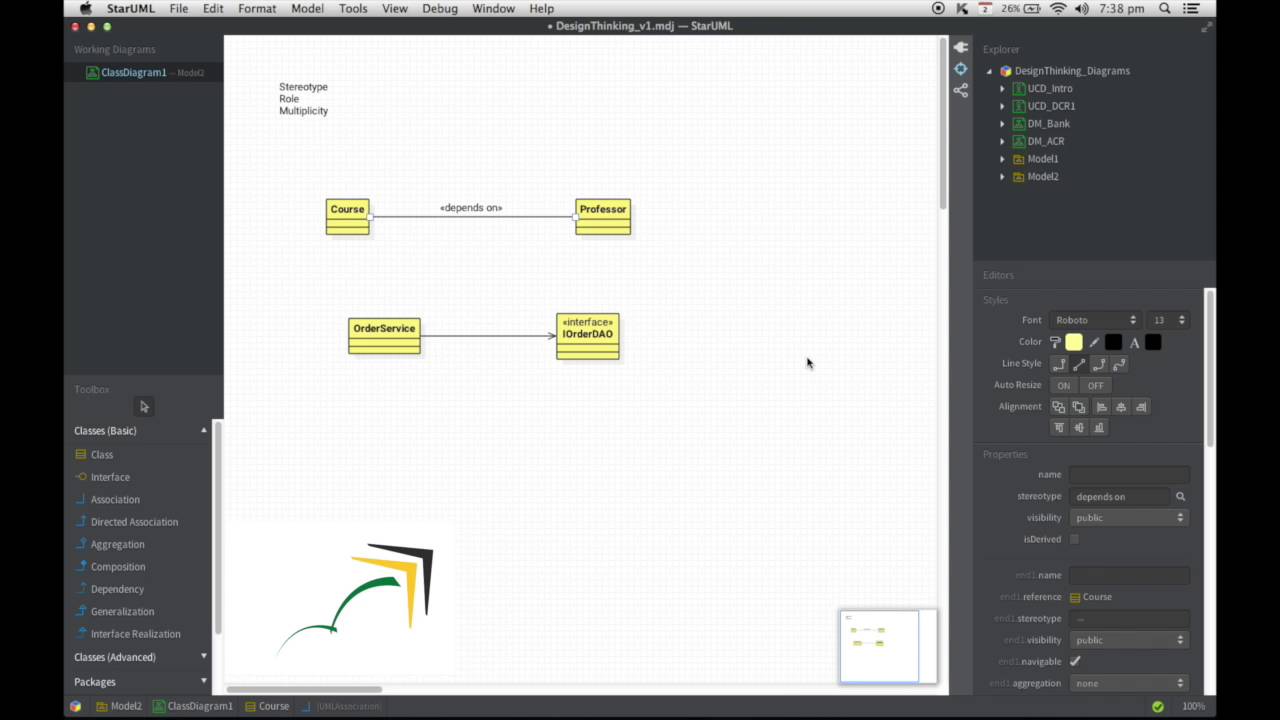This screenshot has height=720, width=1280.
Task: Select oblique line style
Action: (1079, 364)
